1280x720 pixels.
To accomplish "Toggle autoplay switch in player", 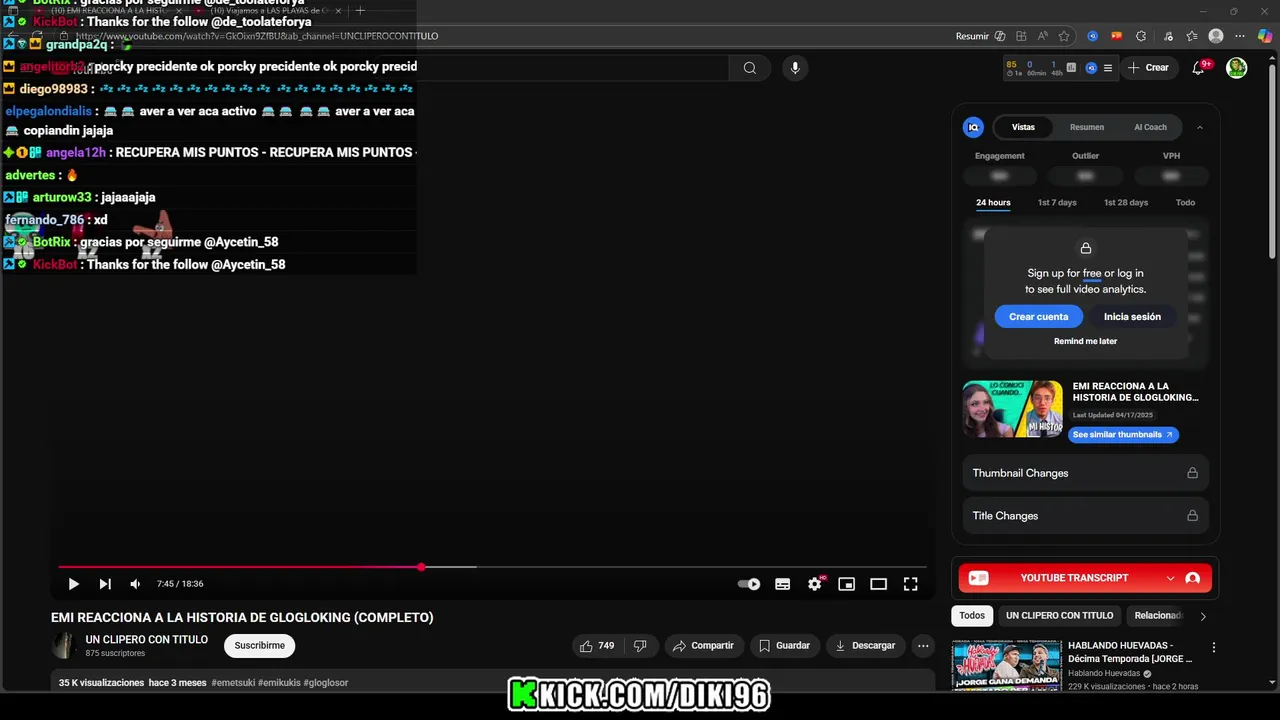I will [749, 584].
